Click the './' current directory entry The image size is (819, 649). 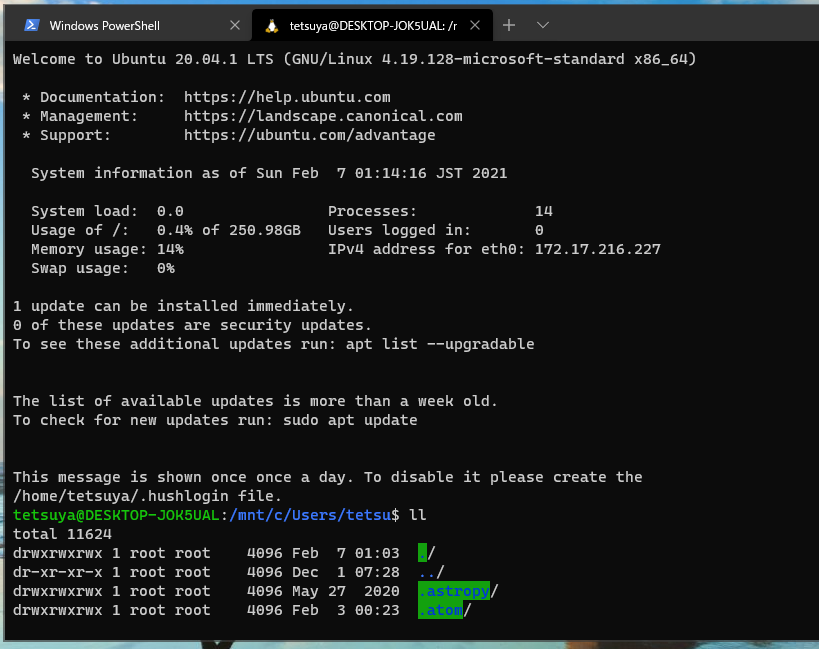pyautogui.click(x=427, y=553)
